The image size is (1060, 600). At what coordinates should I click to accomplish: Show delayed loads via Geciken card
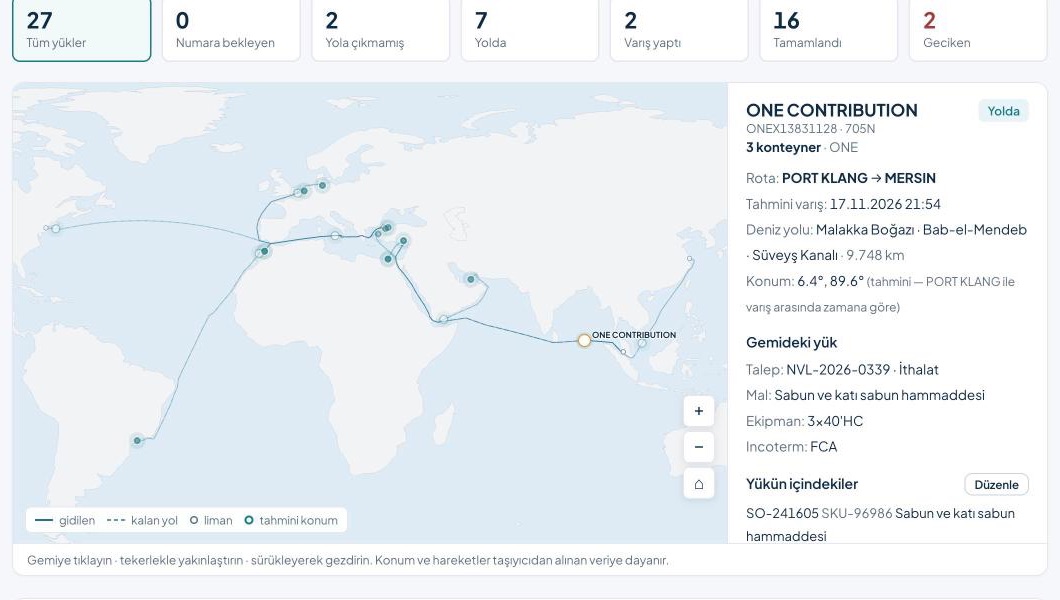(978, 30)
